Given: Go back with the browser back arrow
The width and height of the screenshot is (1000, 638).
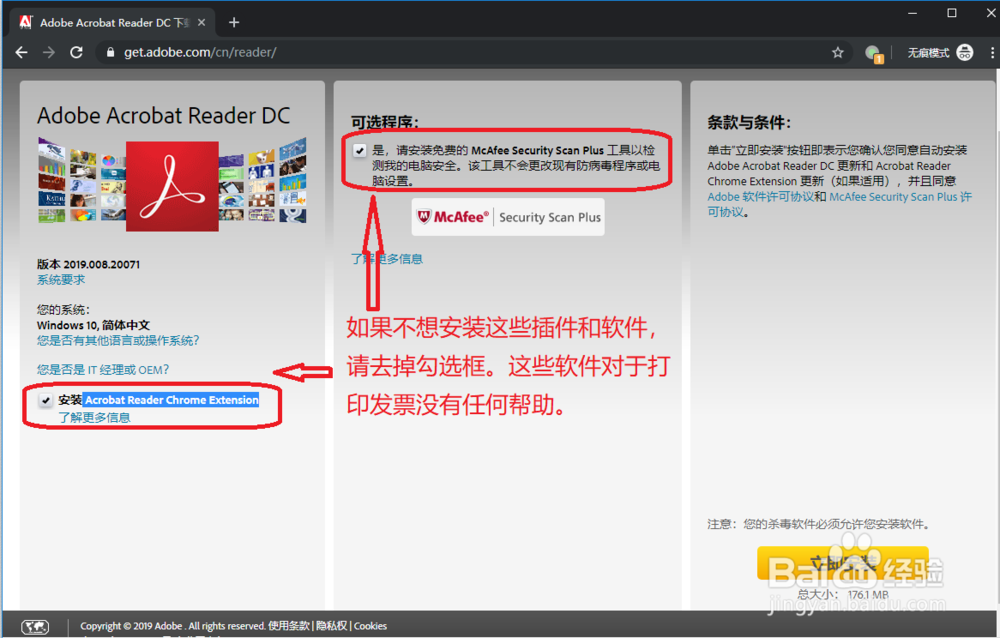Looking at the screenshot, I should [x=22, y=52].
